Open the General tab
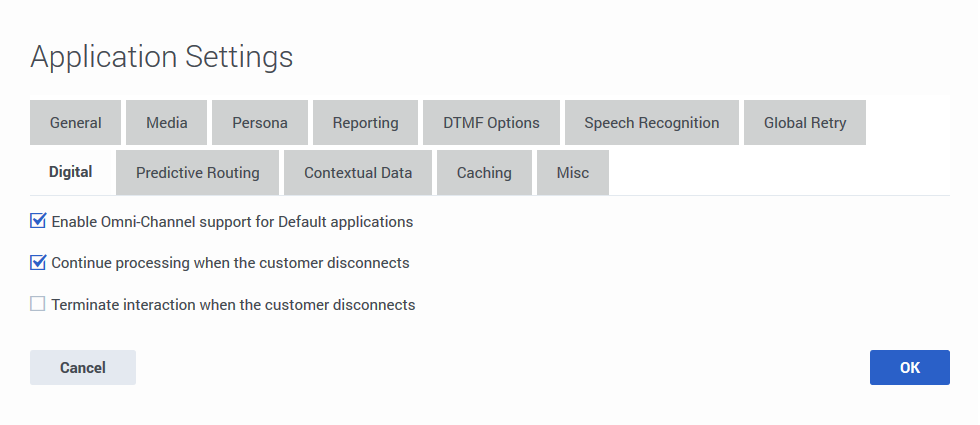Image resolution: width=980 pixels, height=425 pixels. point(76,122)
